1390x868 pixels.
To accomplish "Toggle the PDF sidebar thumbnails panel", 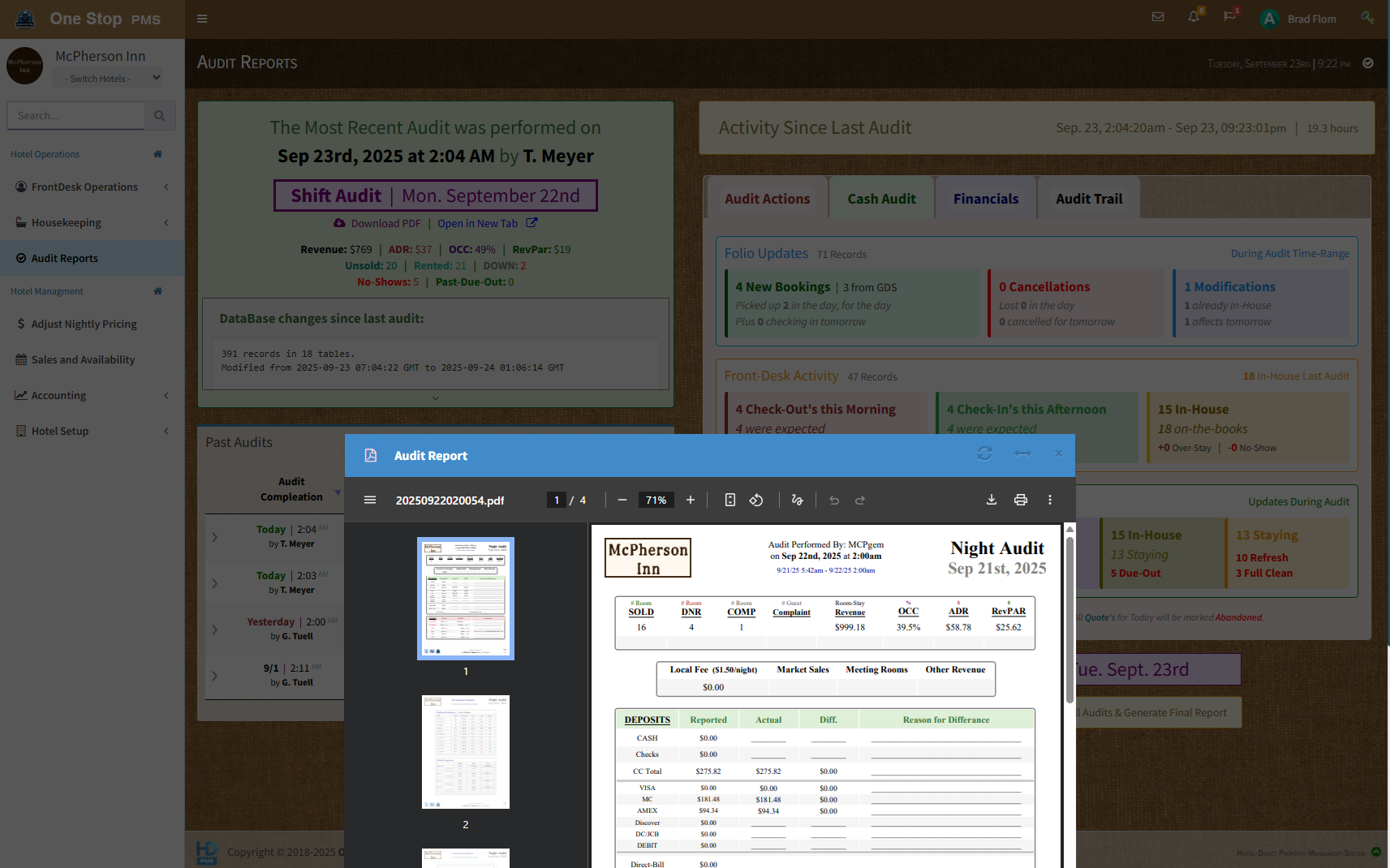I will point(370,500).
